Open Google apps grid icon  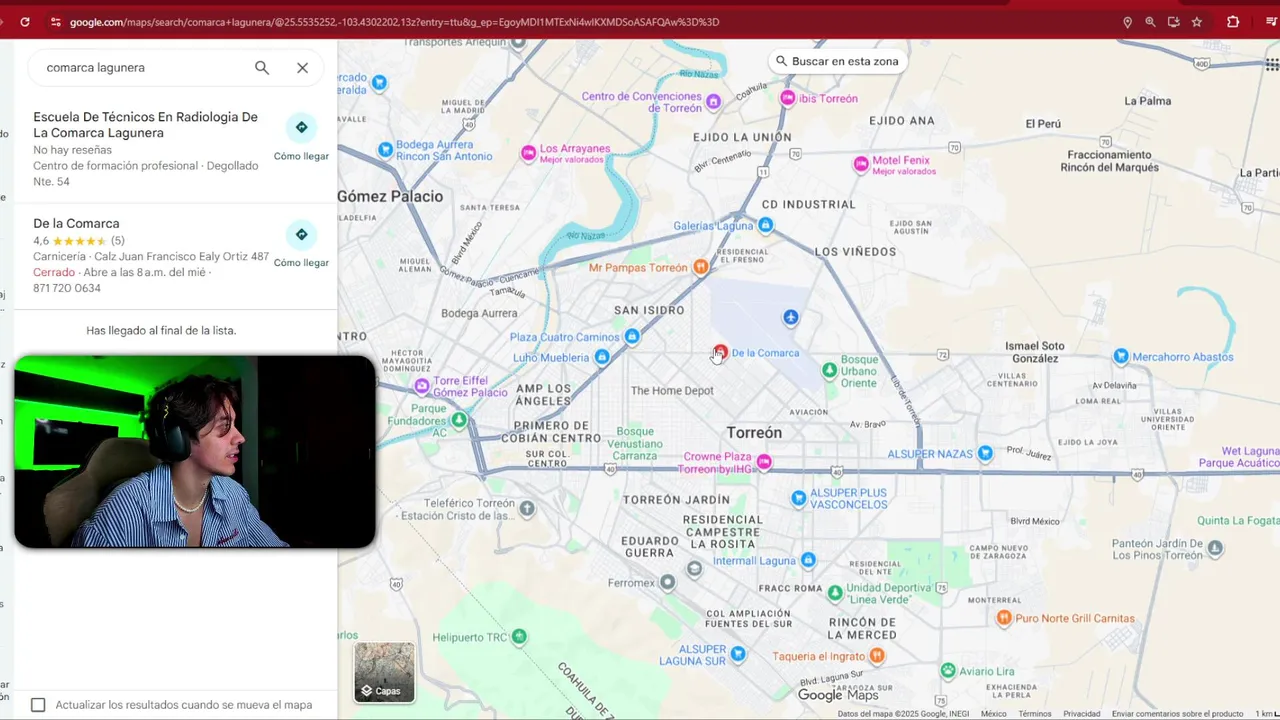point(1272,65)
